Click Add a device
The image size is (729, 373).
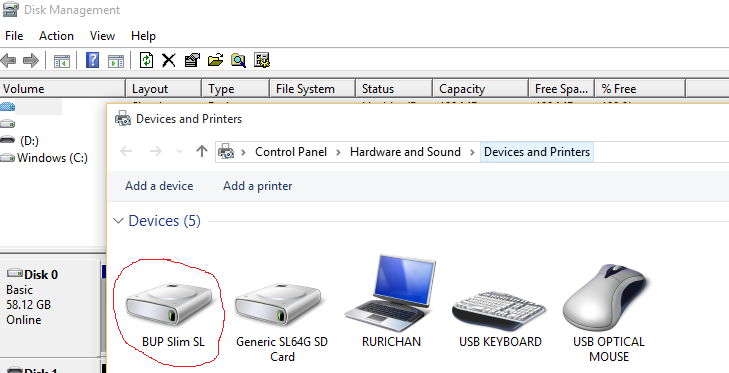click(159, 186)
